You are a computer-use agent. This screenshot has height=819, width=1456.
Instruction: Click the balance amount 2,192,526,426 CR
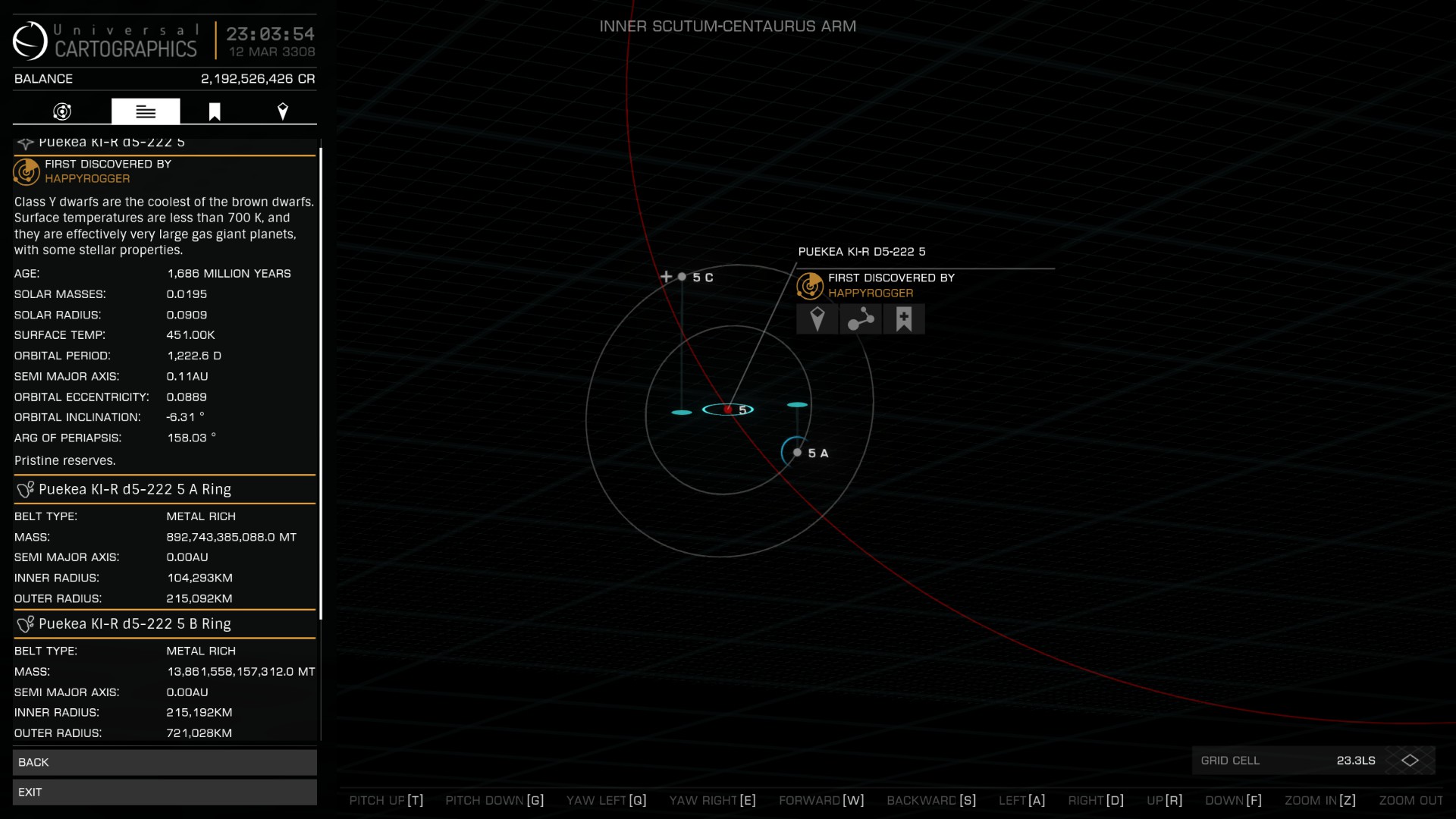tap(258, 79)
